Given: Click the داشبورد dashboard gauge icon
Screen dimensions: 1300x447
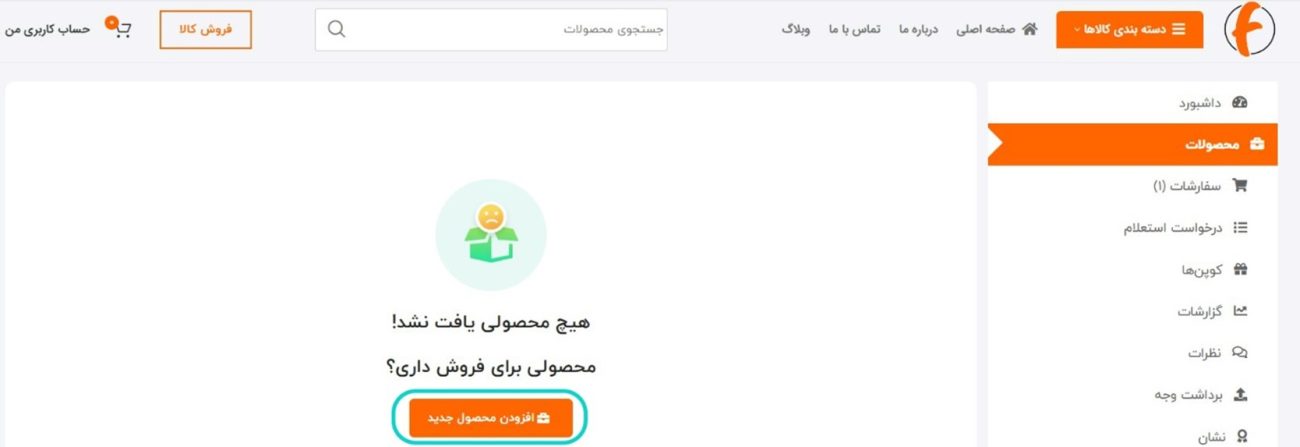Looking at the screenshot, I should click(1241, 102).
